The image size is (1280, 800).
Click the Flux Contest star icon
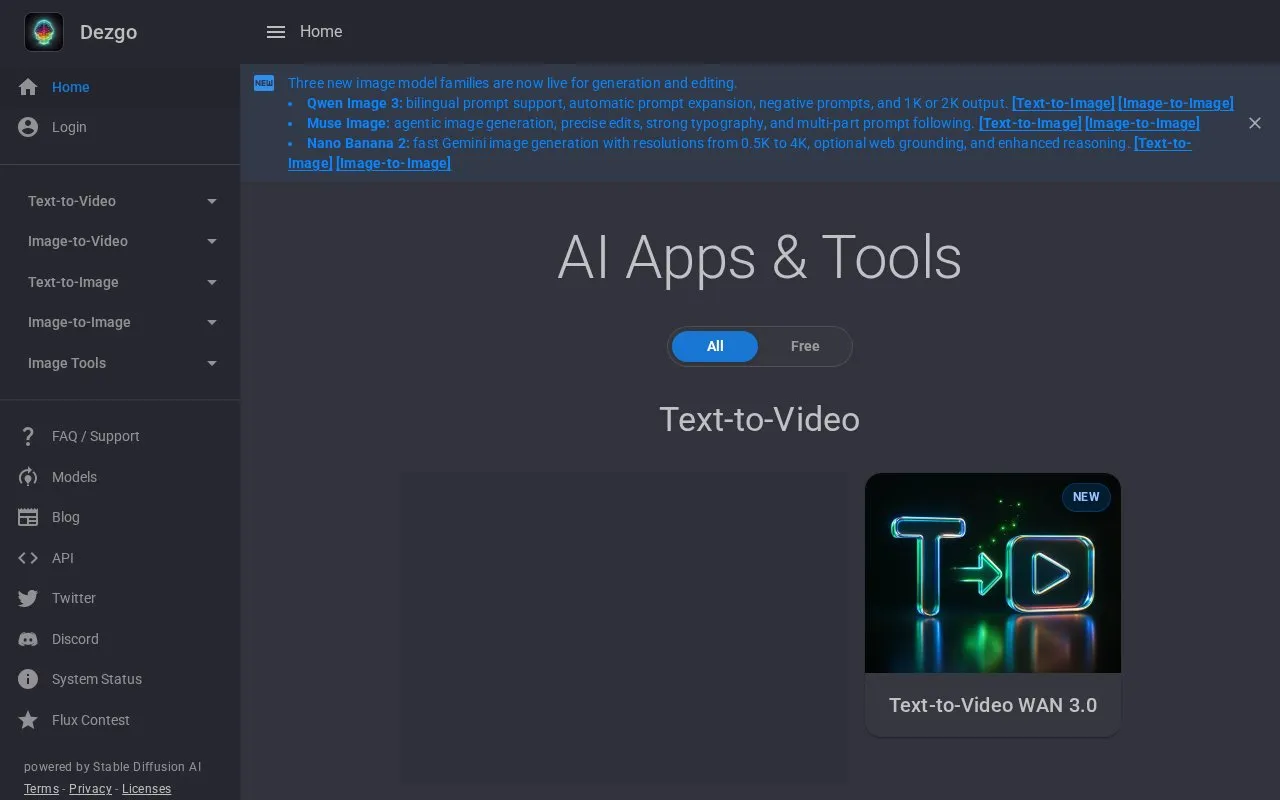click(28, 720)
